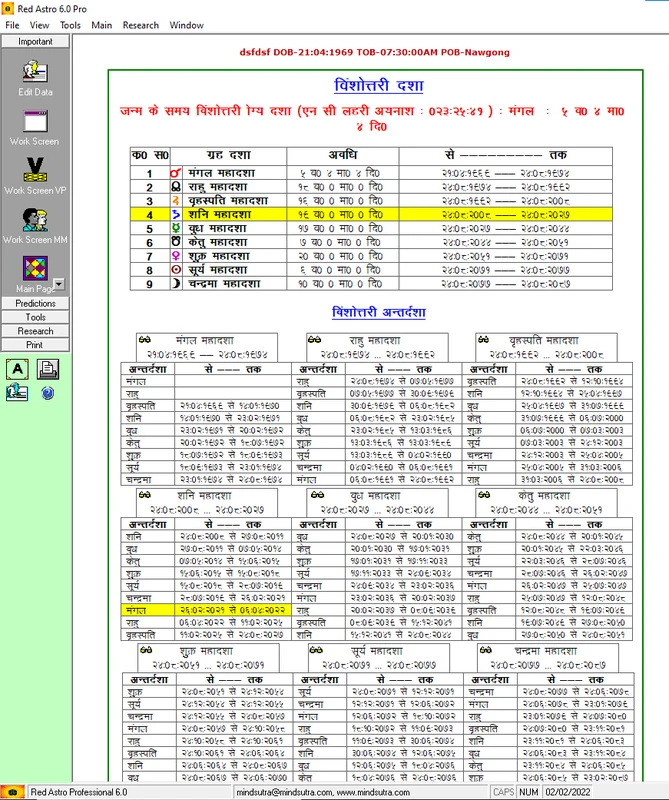Select the राहु महादशा row text
Screen dimensions: 669x800
click(x=217, y=187)
